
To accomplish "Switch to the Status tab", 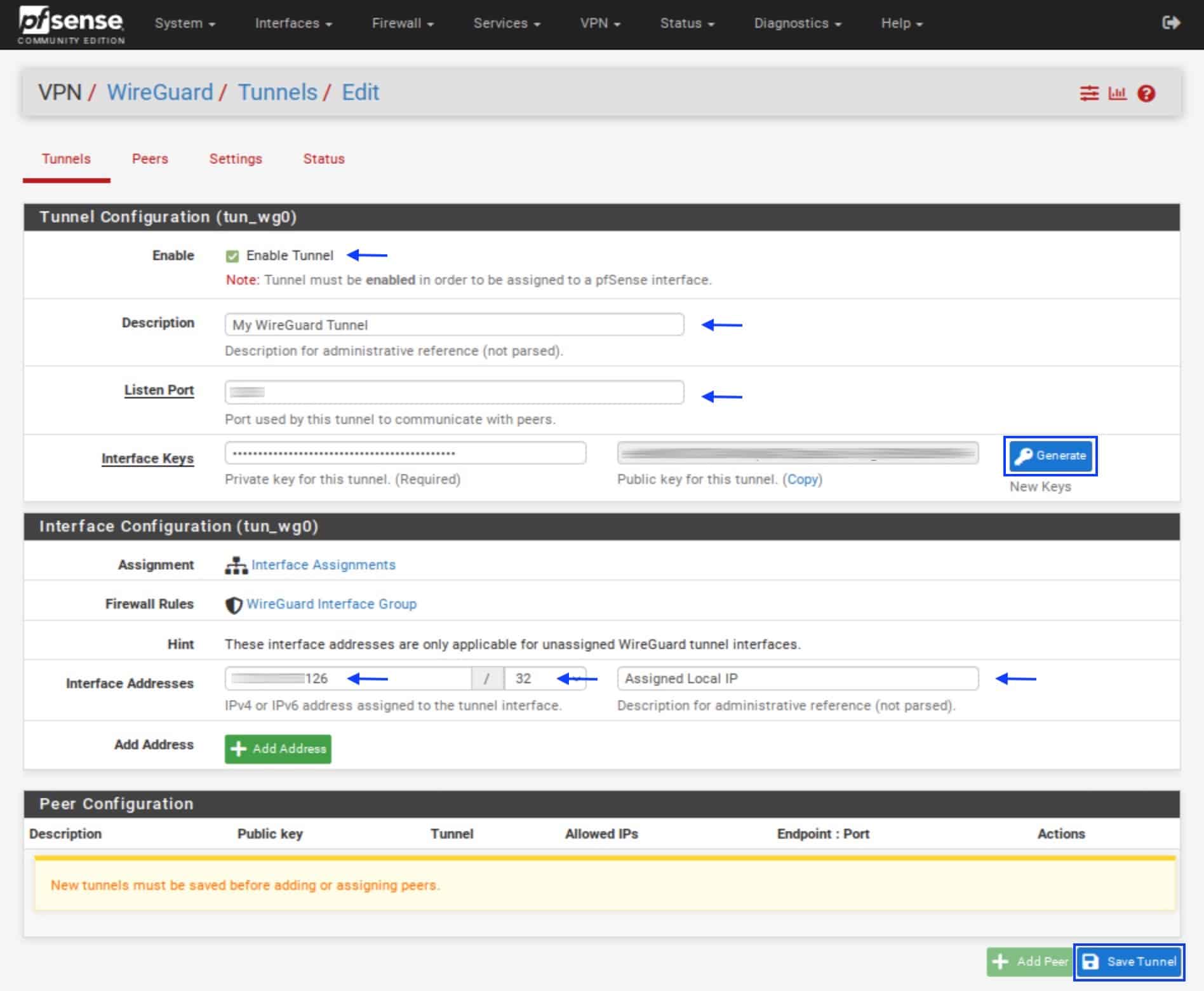I will (x=324, y=159).
